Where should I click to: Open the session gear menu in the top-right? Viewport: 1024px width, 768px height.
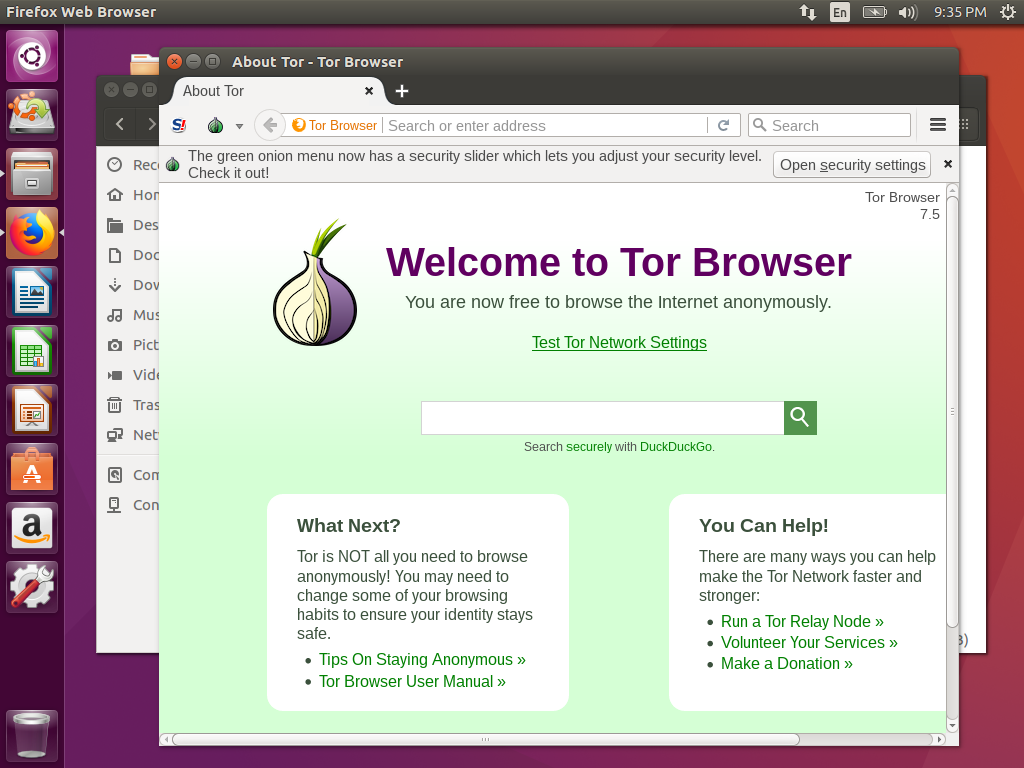click(1008, 12)
